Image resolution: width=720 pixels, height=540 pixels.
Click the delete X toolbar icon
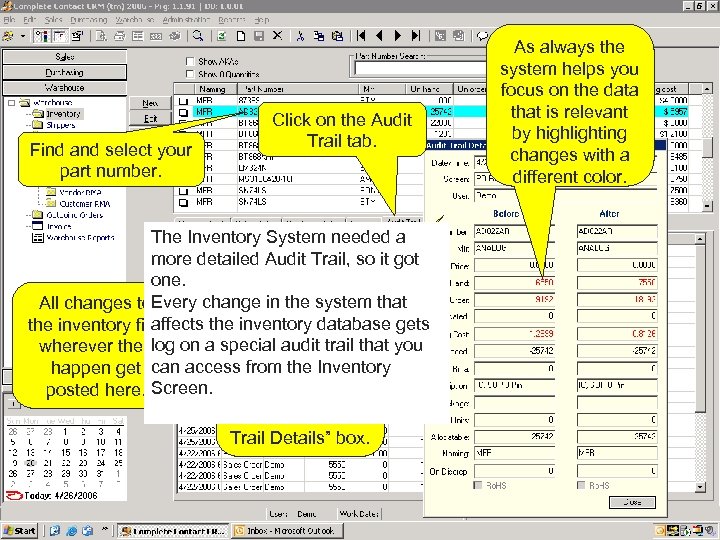click(x=277, y=35)
